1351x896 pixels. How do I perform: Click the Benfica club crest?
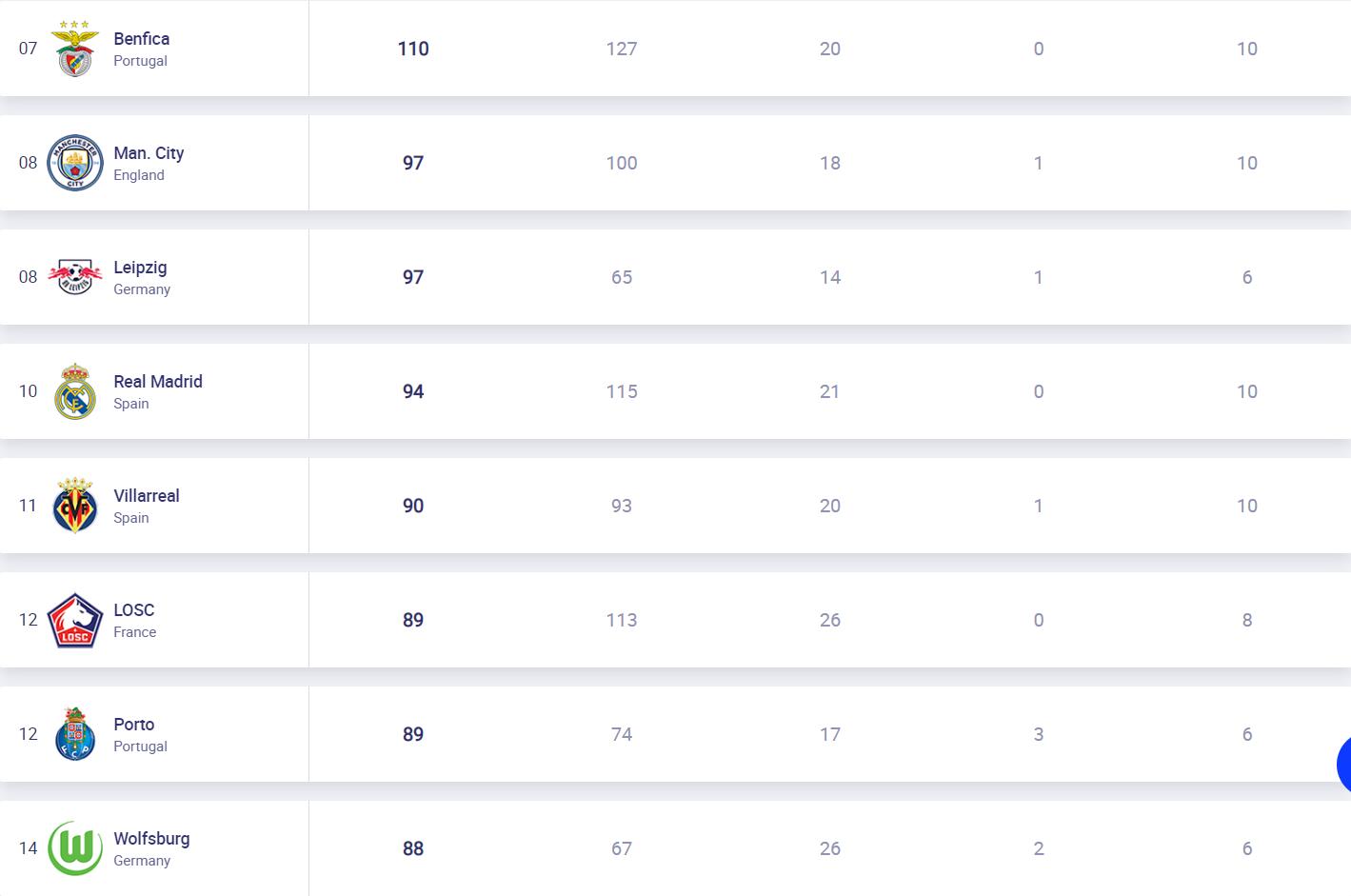tap(74, 49)
